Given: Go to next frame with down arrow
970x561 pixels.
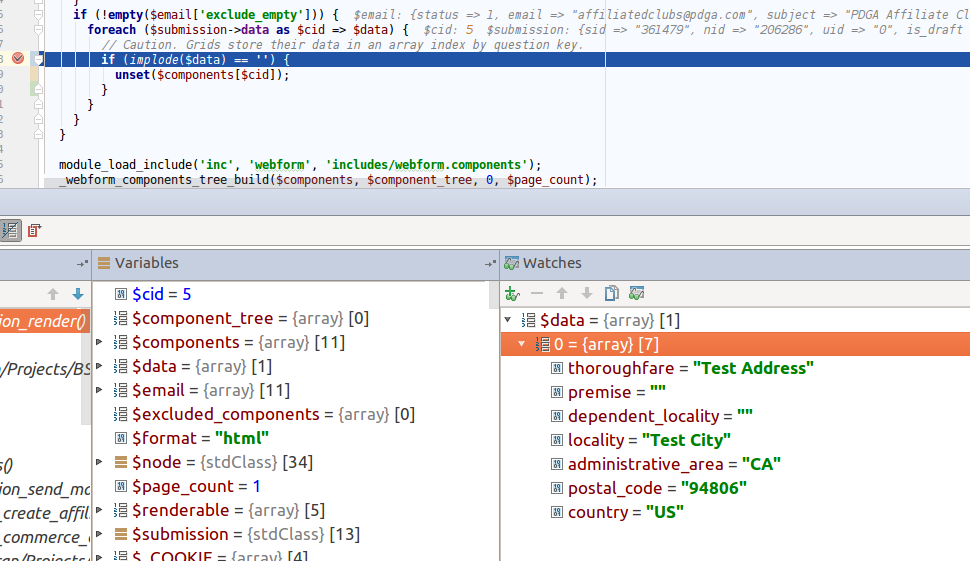Looking at the screenshot, I should (78, 294).
